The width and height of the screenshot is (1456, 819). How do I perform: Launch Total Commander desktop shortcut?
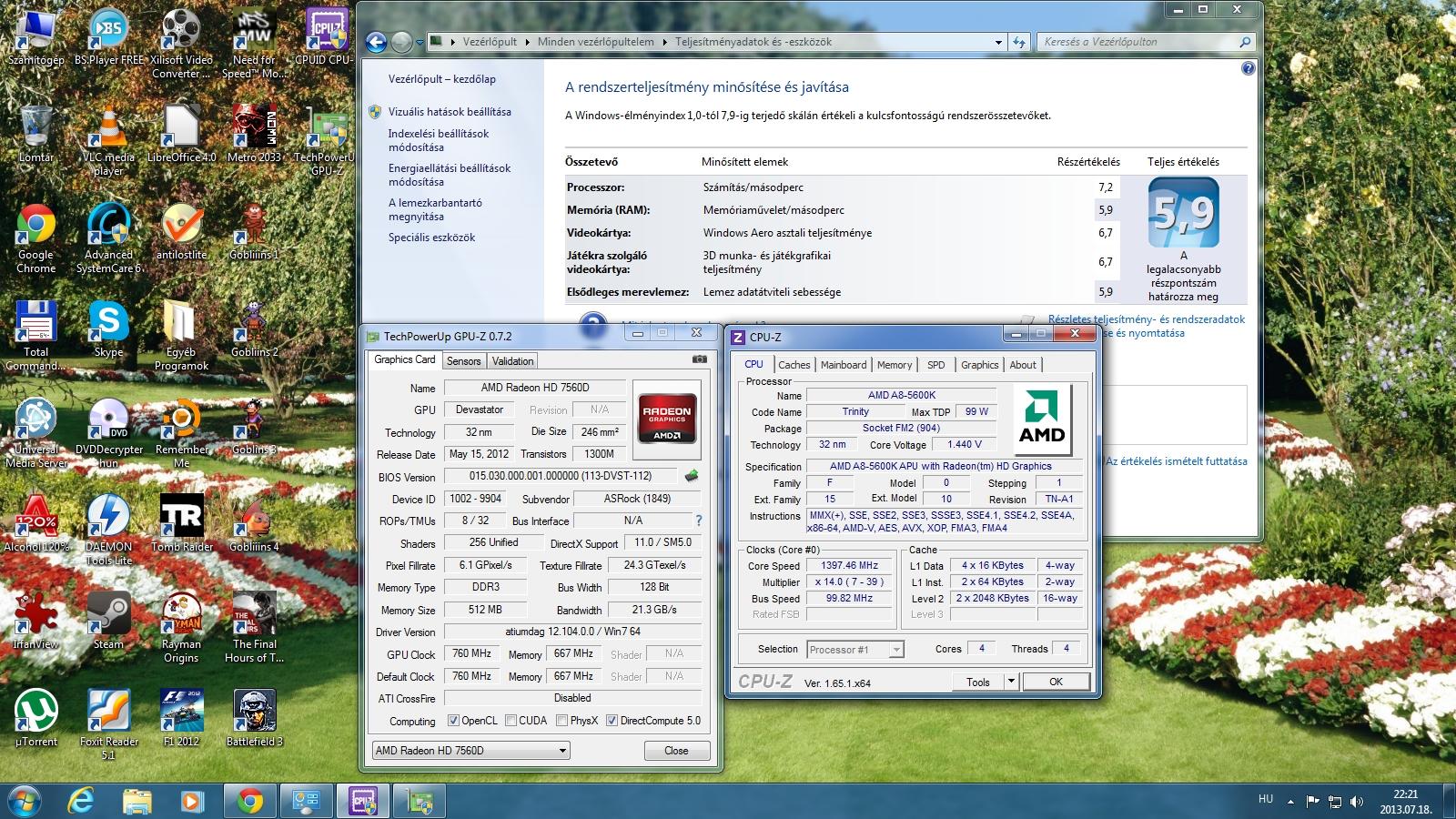click(x=36, y=336)
